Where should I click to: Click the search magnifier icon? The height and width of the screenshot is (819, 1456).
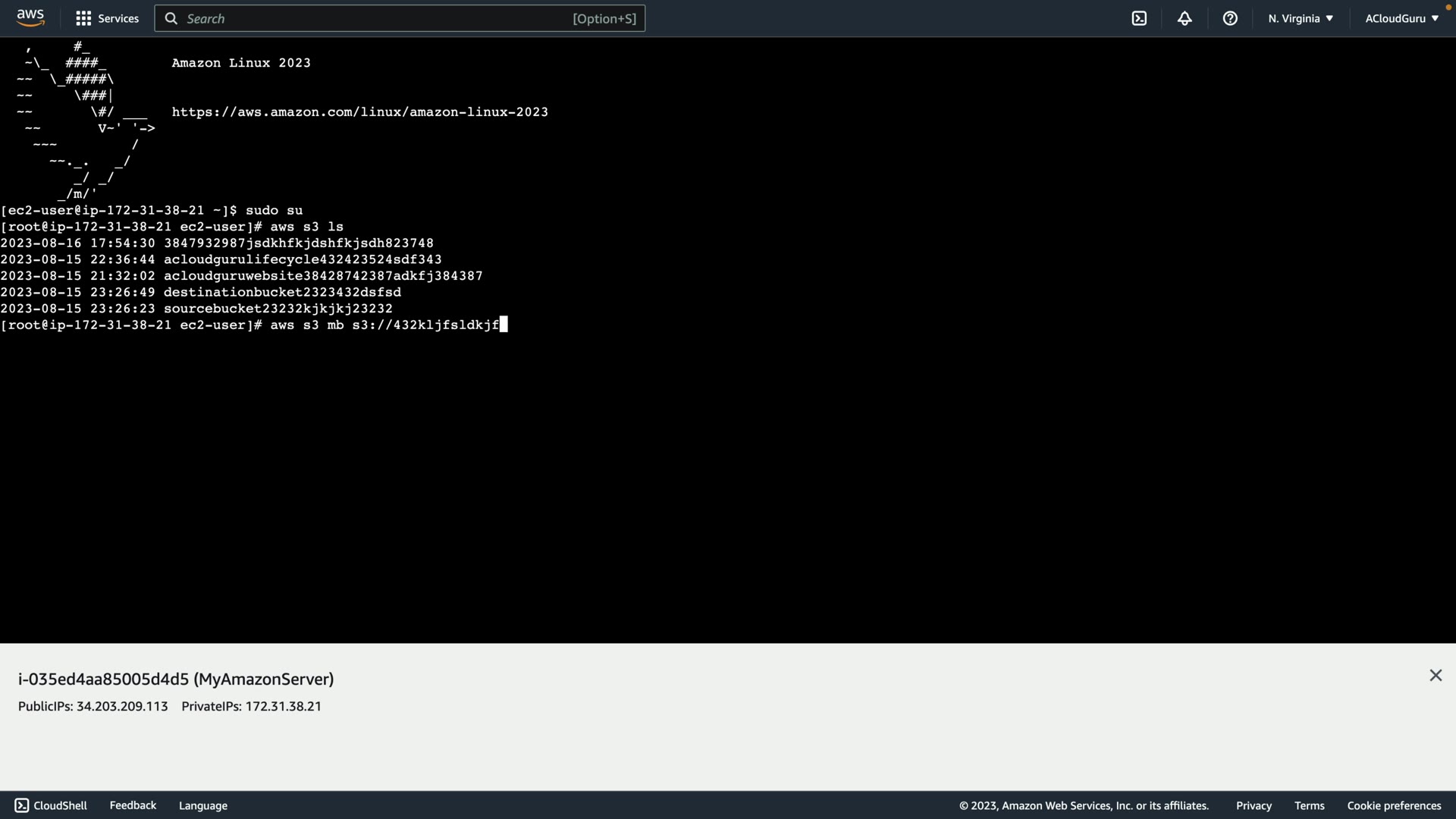pyautogui.click(x=171, y=18)
